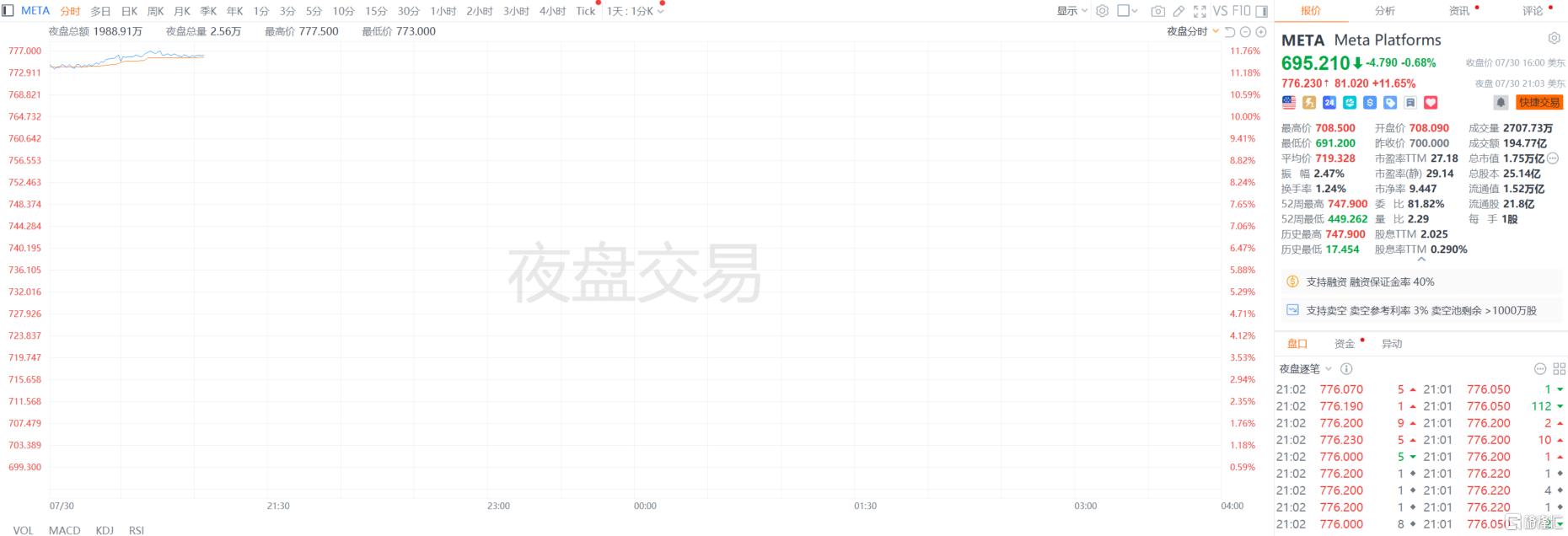The image size is (1568, 536).
Task: Open quote panel settings gear
Action: click(1555, 39)
